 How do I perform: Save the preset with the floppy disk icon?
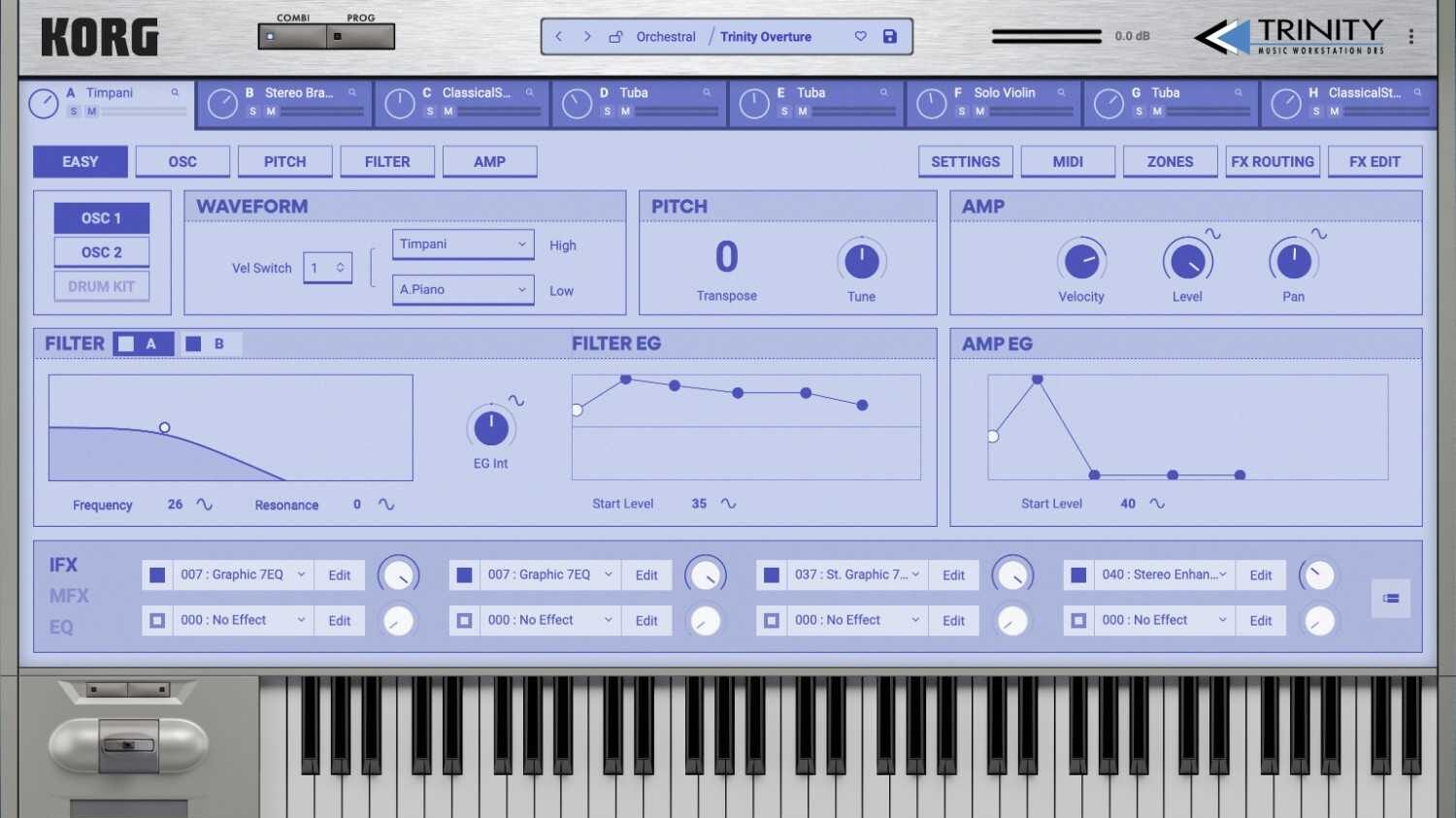(x=889, y=37)
